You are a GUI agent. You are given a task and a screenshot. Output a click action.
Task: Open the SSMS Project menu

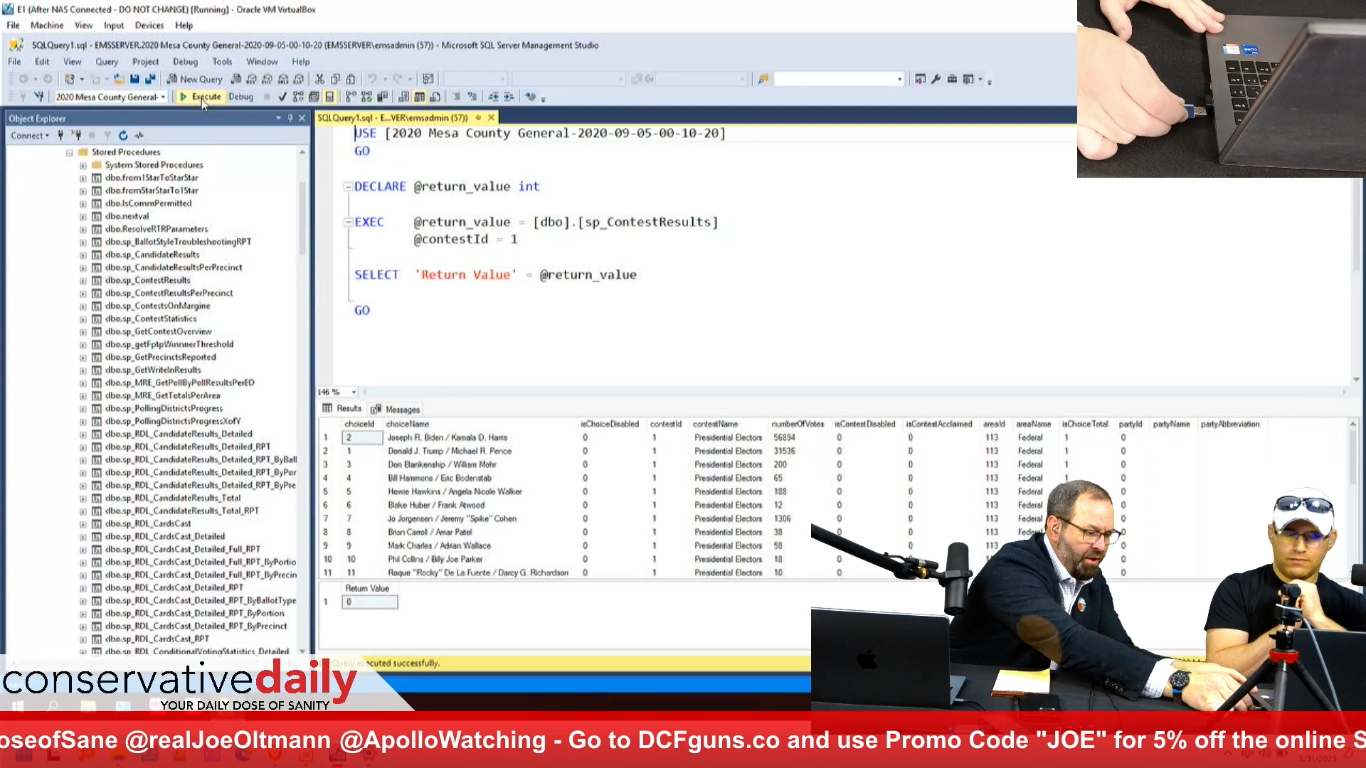click(146, 62)
